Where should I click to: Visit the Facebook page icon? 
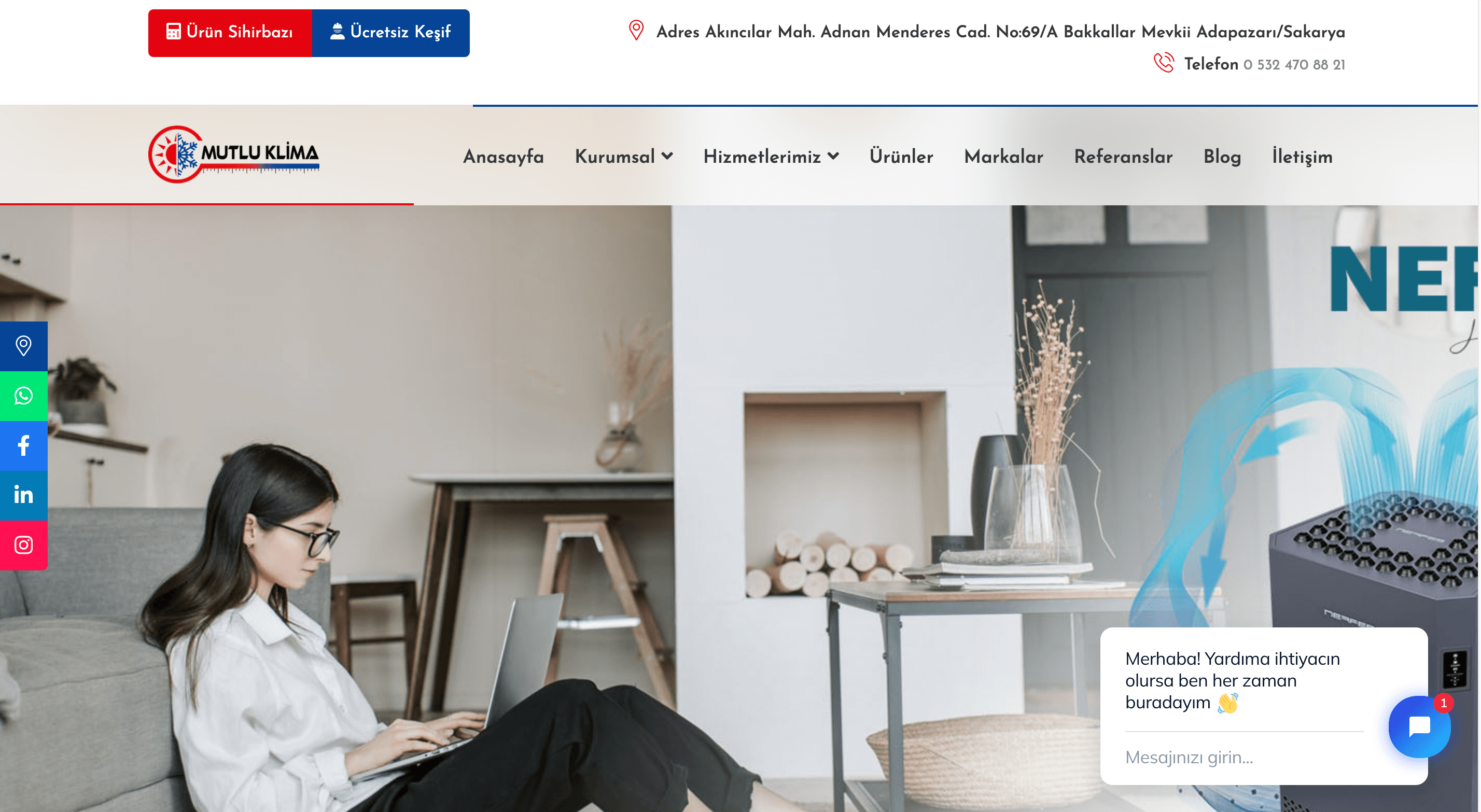pos(23,446)
